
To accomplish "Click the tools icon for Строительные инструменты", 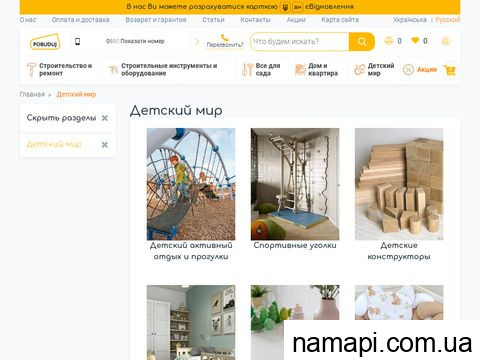I will tap(113, 69).
